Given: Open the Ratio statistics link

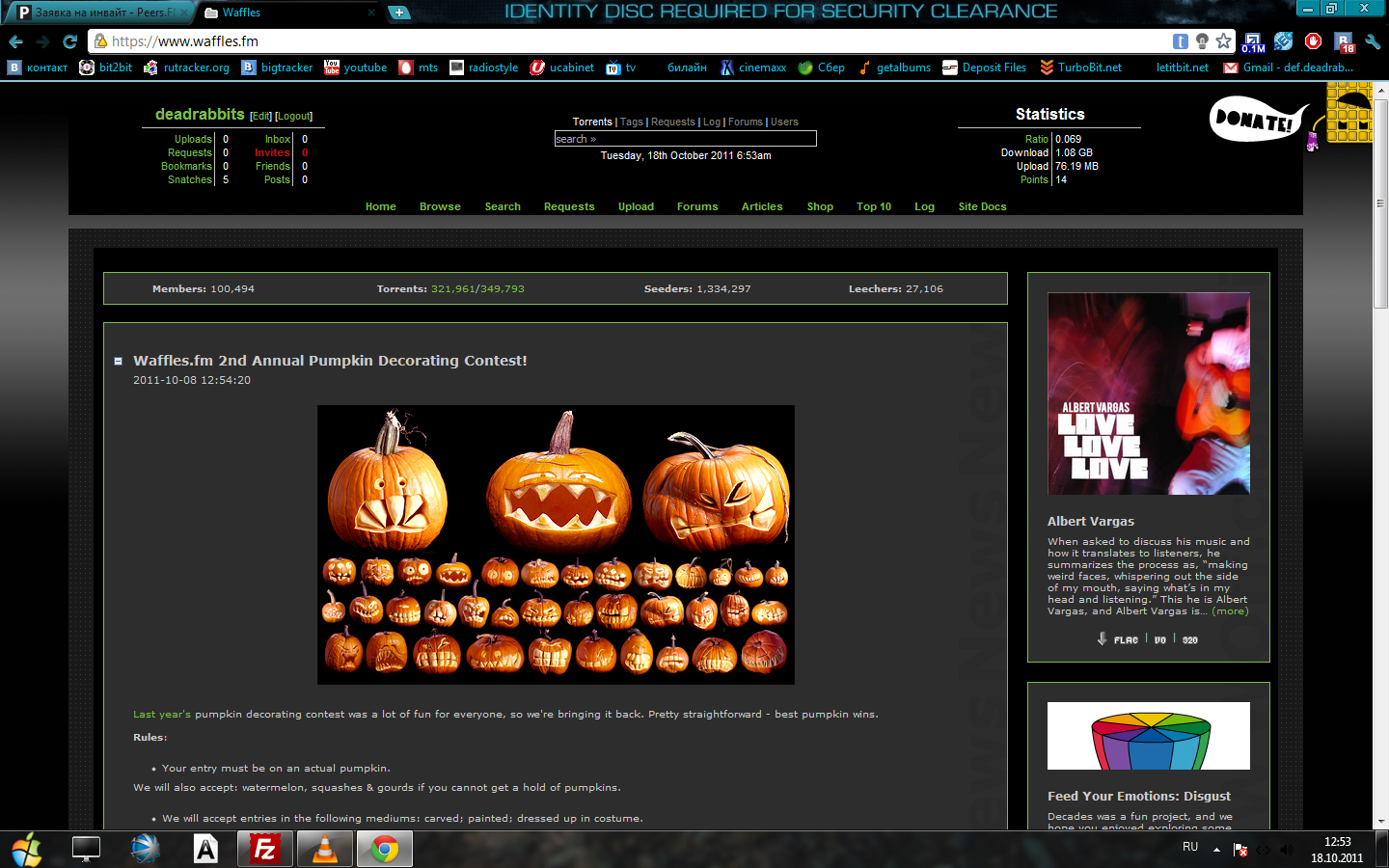Looking at the screenshot, I should coord(1036,139).
